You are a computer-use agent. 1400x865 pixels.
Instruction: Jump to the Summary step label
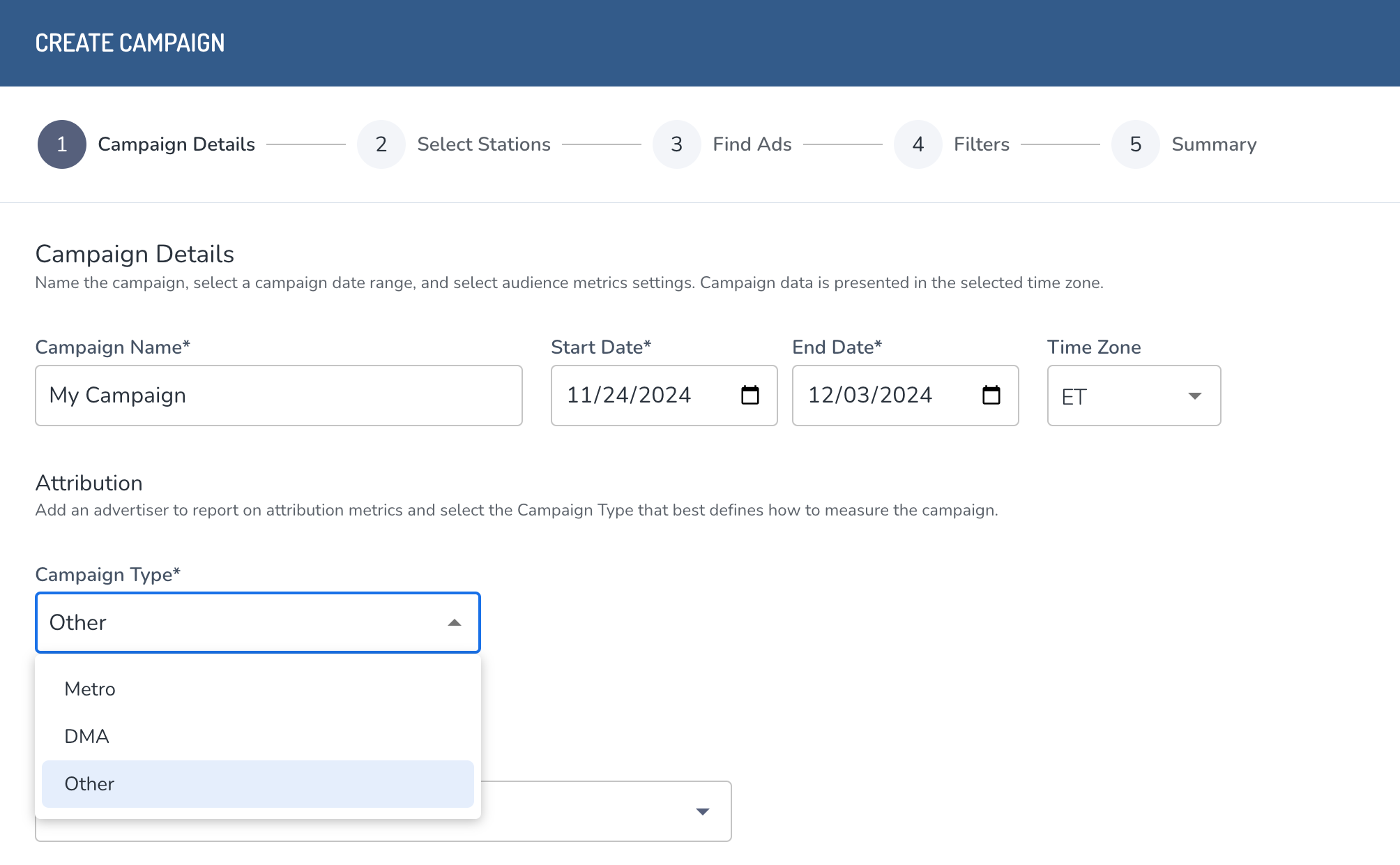(x=1213, y=144)
